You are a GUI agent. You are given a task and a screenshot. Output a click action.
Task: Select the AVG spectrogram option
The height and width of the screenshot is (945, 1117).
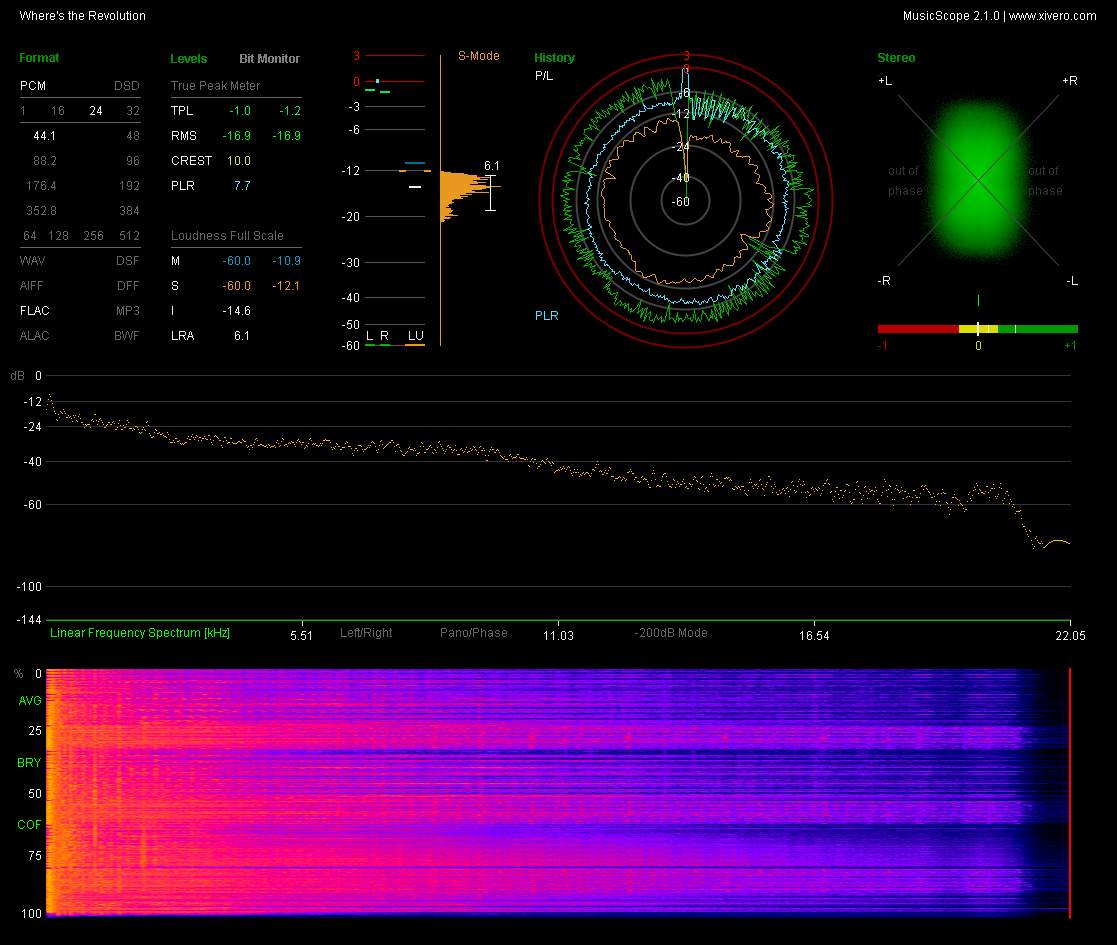pyautogui.click(x=29, y=702)
